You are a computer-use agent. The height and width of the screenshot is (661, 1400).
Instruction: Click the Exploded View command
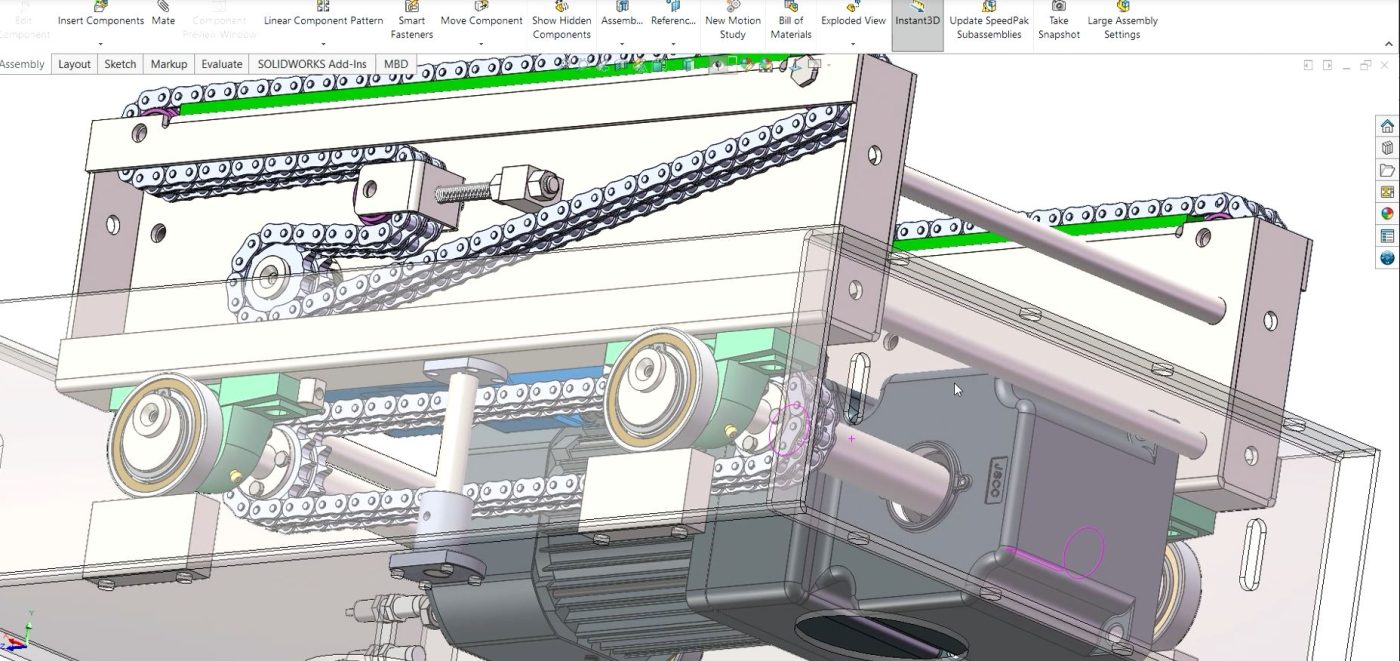tap(852, 18)
